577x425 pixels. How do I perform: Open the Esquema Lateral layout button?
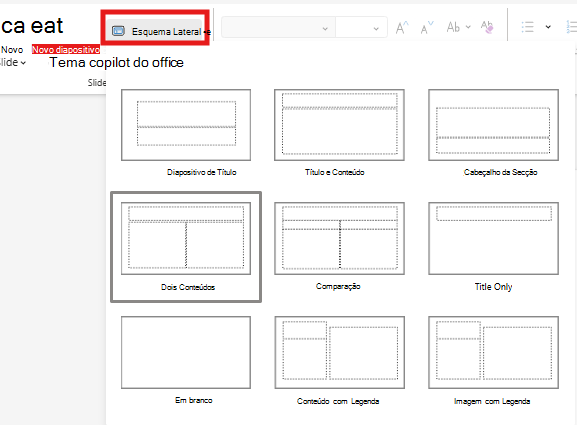click(155, 31)
